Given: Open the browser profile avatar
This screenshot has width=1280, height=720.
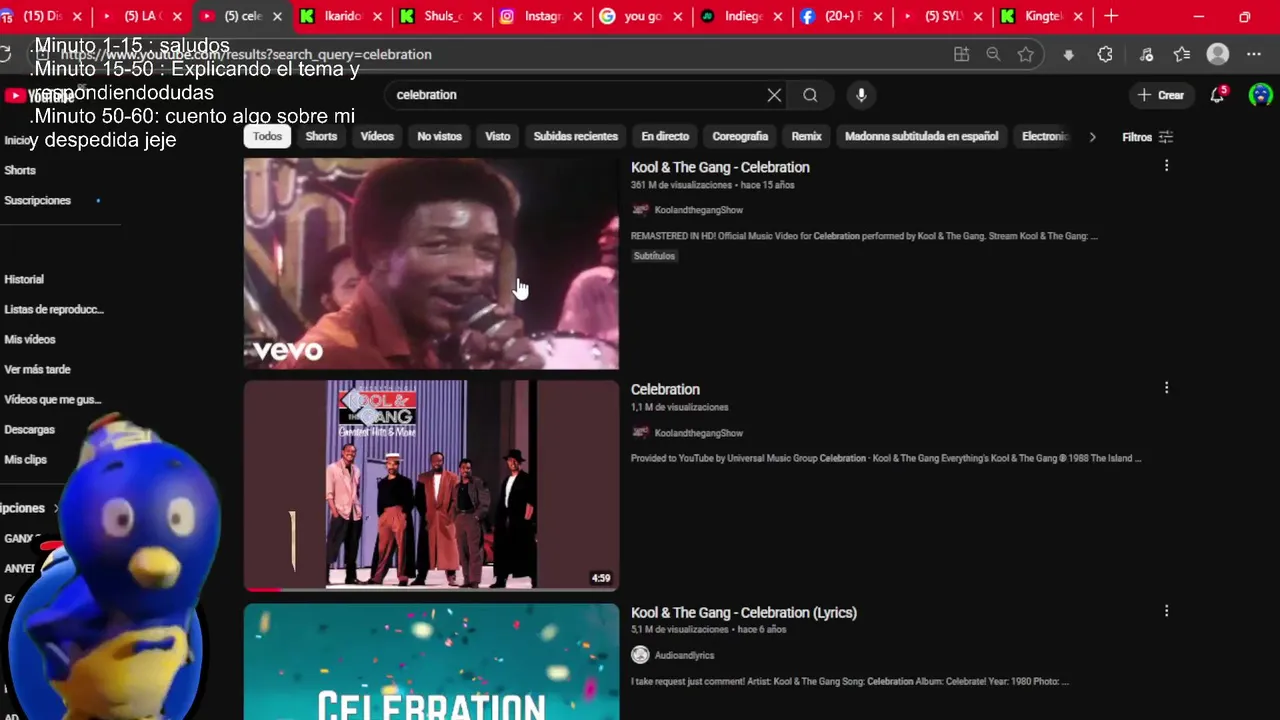Looking at the screenshot, I should [1218, 54].
